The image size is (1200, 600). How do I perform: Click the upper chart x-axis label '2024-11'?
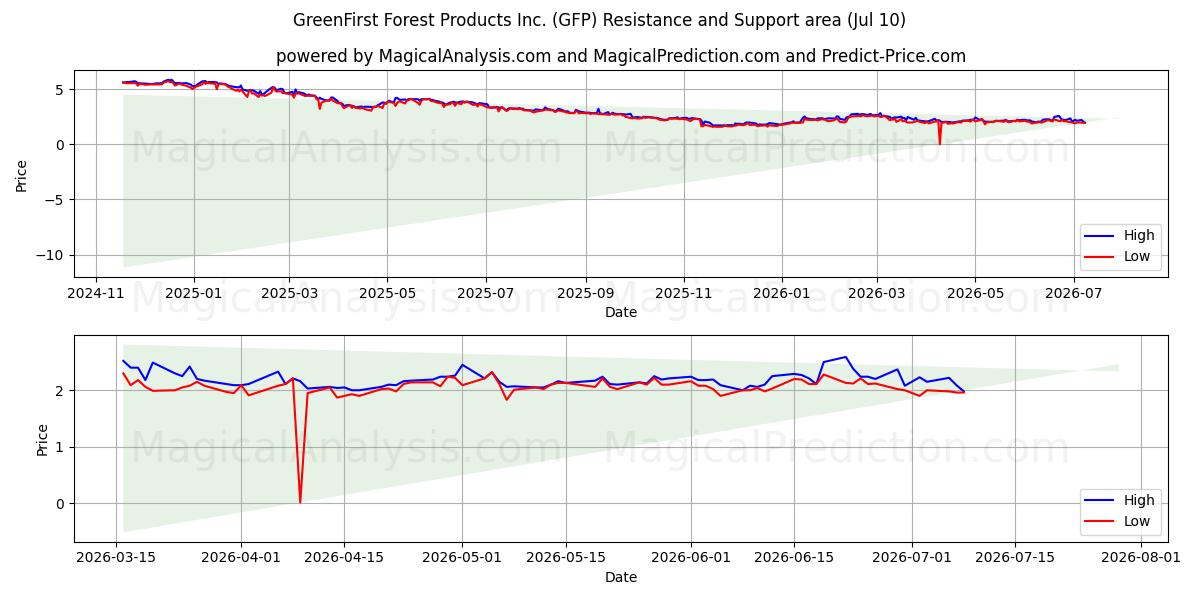point(96,294)
